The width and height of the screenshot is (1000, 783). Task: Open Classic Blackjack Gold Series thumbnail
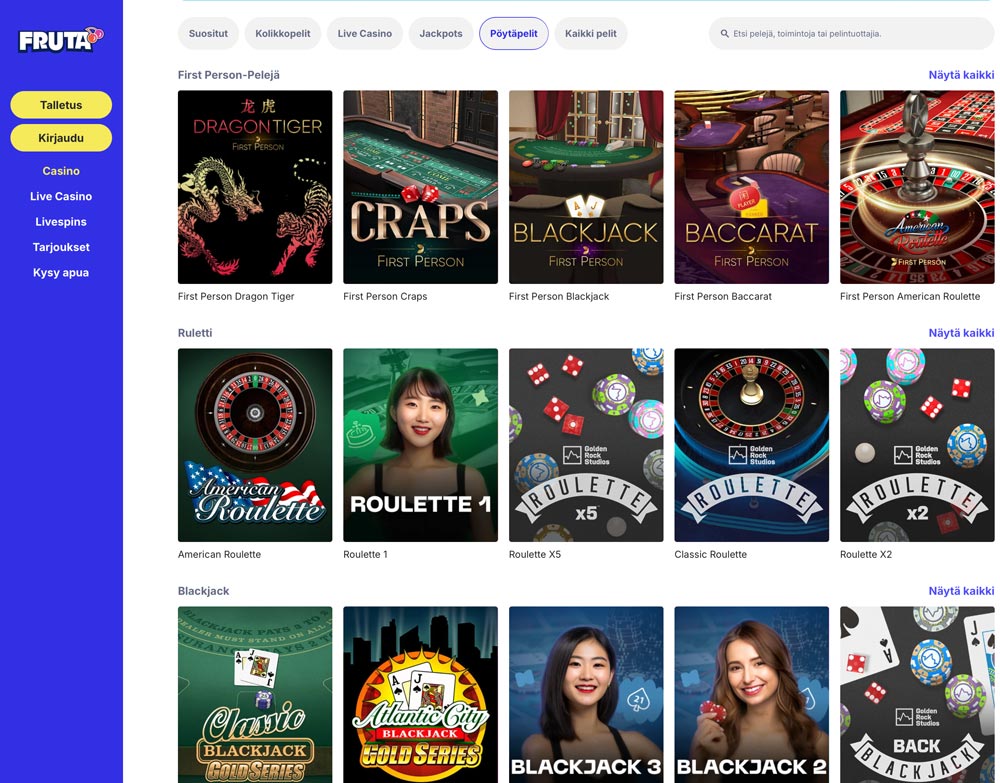click(255, 694)
